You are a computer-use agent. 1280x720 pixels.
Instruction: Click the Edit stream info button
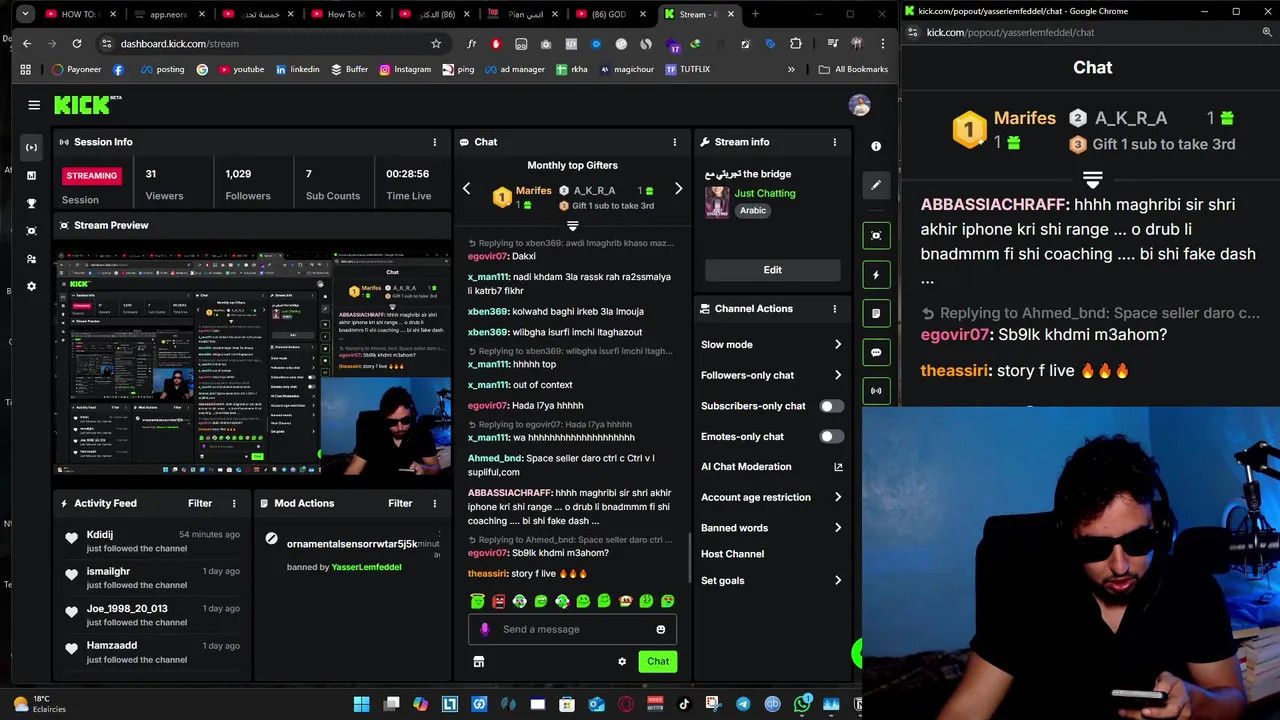pos(773,270)
